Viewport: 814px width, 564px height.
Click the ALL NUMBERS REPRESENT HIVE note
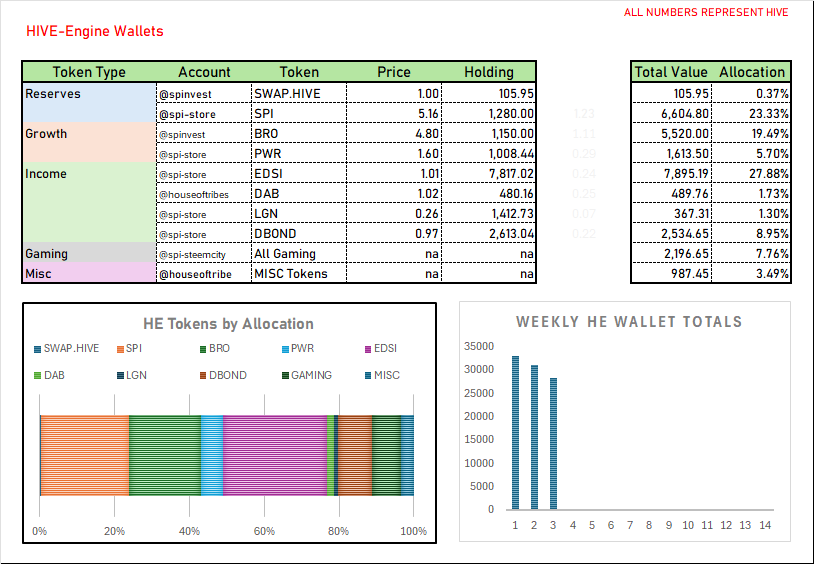(x=706, y=12)
